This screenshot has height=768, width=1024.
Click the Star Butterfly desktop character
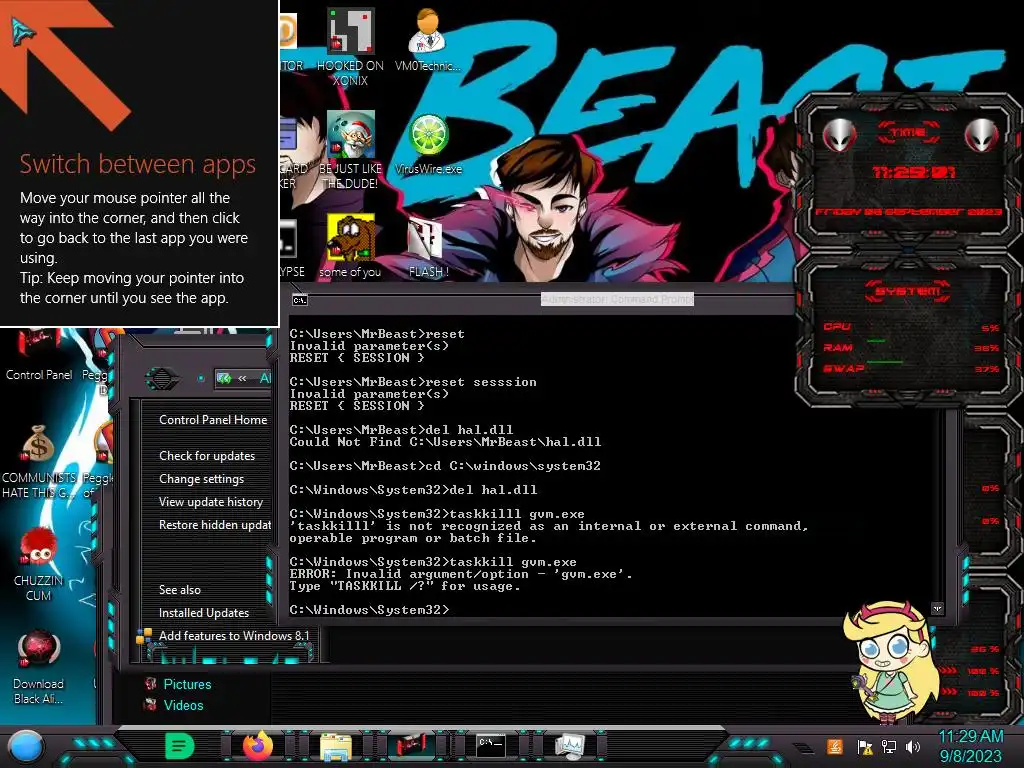(891, 661)
